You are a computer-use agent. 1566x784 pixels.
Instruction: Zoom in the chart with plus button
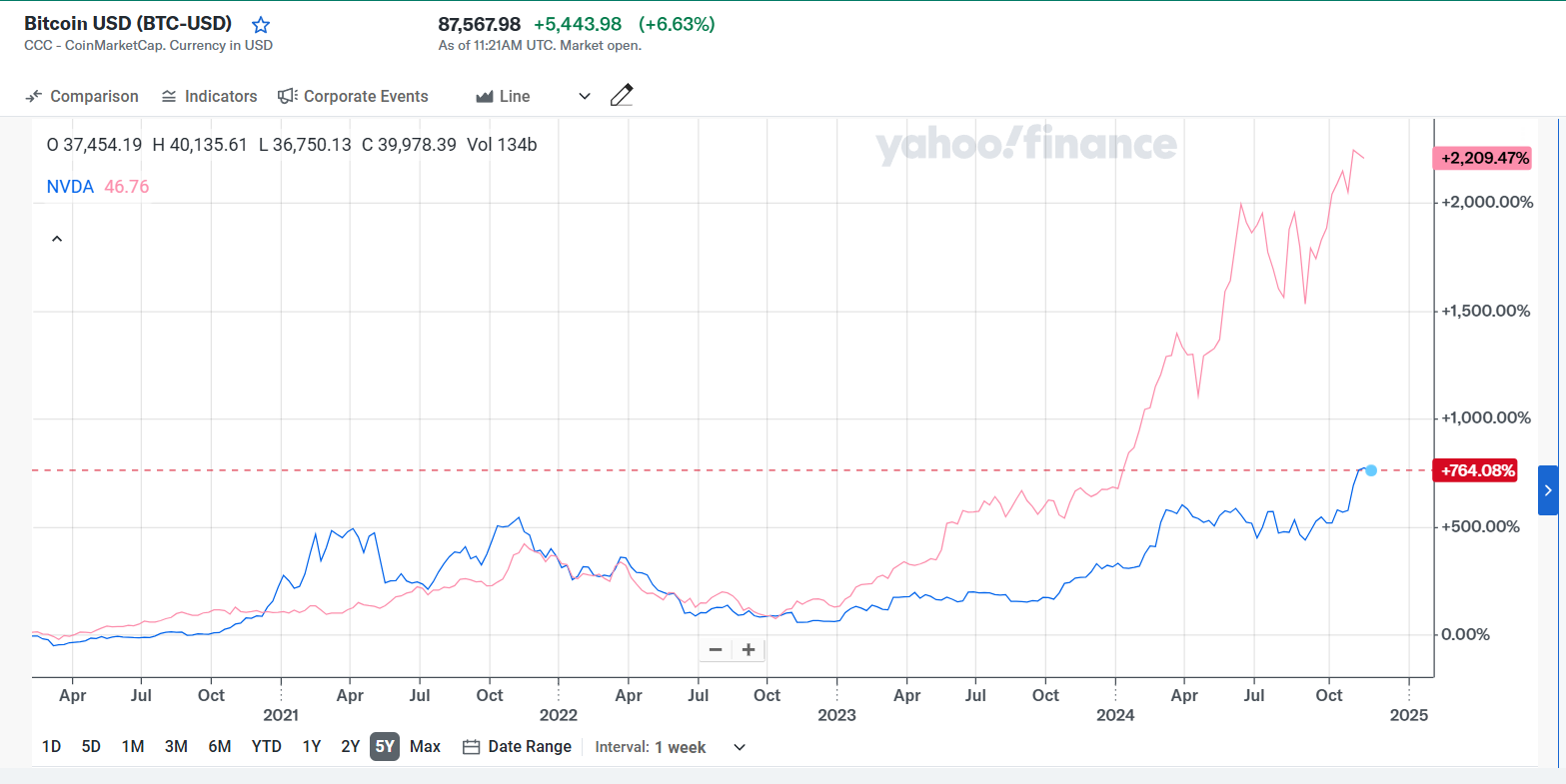coord(749,650)
